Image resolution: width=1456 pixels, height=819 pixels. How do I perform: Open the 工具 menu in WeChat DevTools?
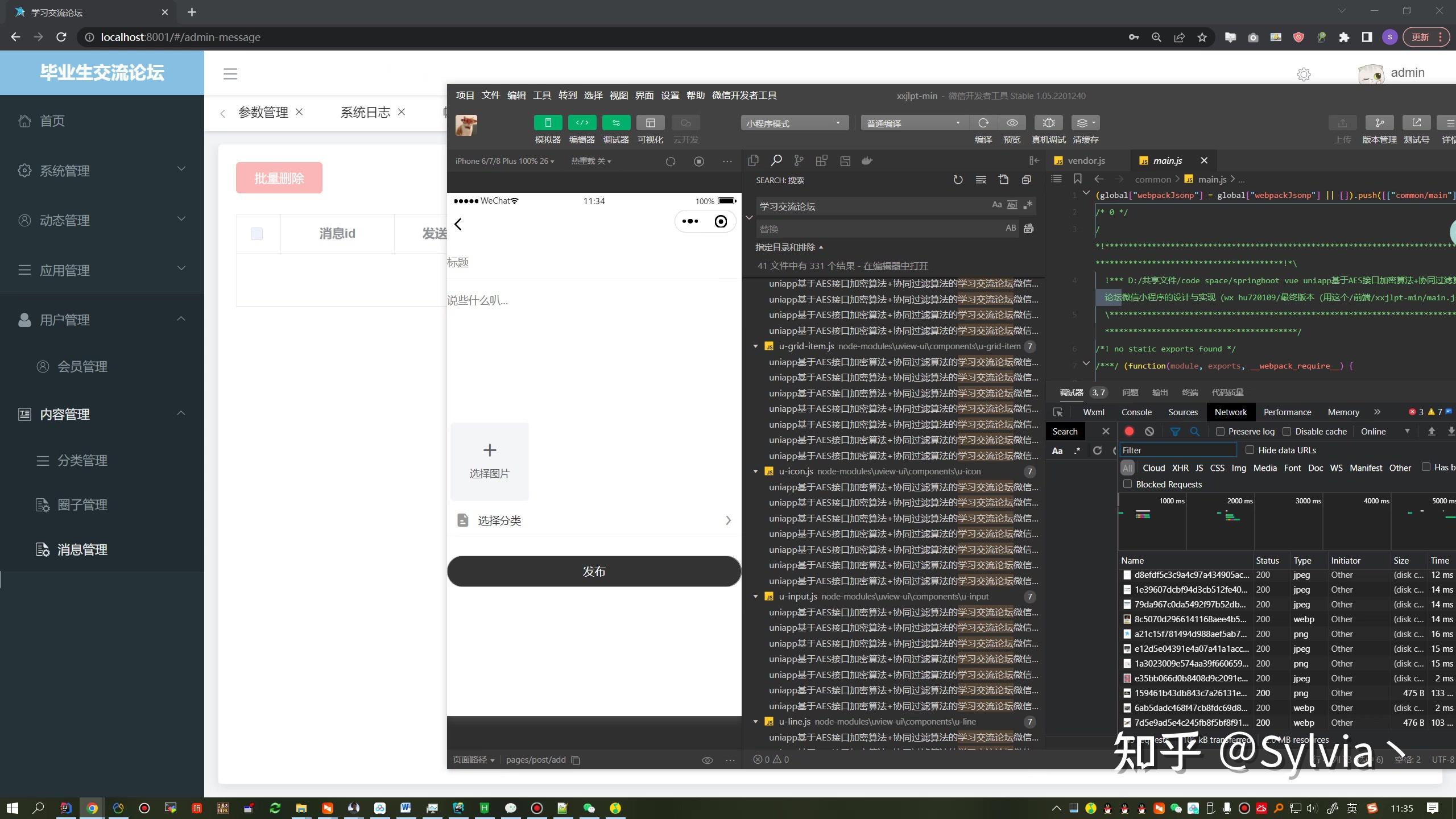pos(541,95)
